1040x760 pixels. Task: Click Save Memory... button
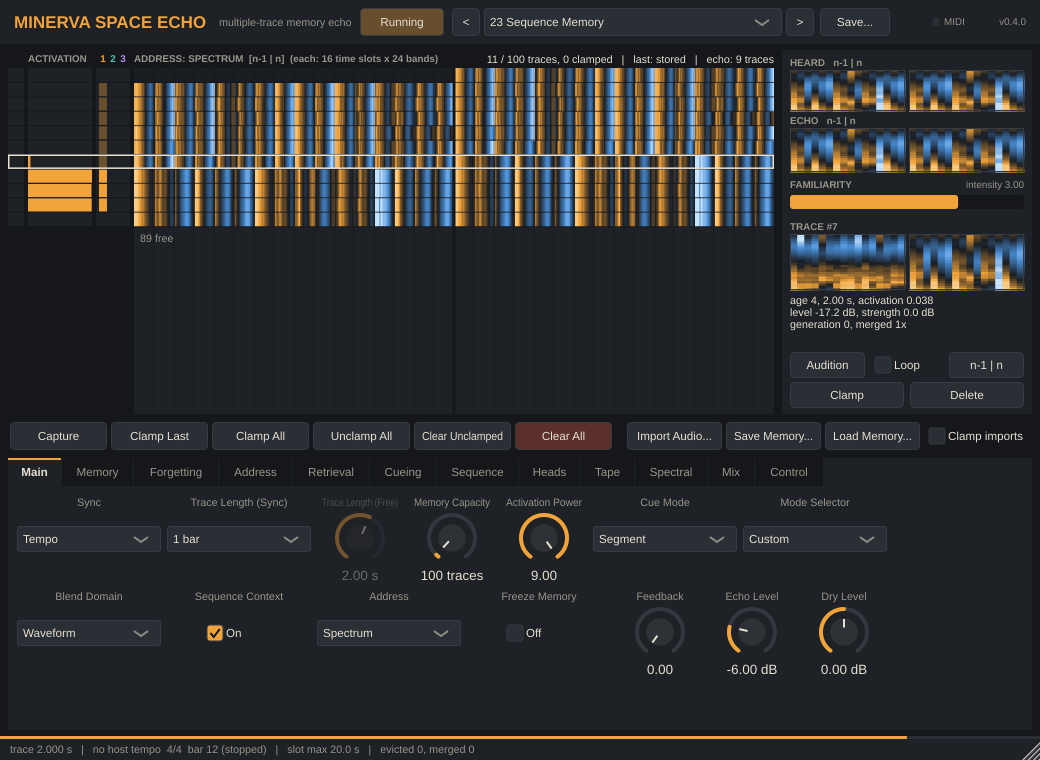click(773, 436)
